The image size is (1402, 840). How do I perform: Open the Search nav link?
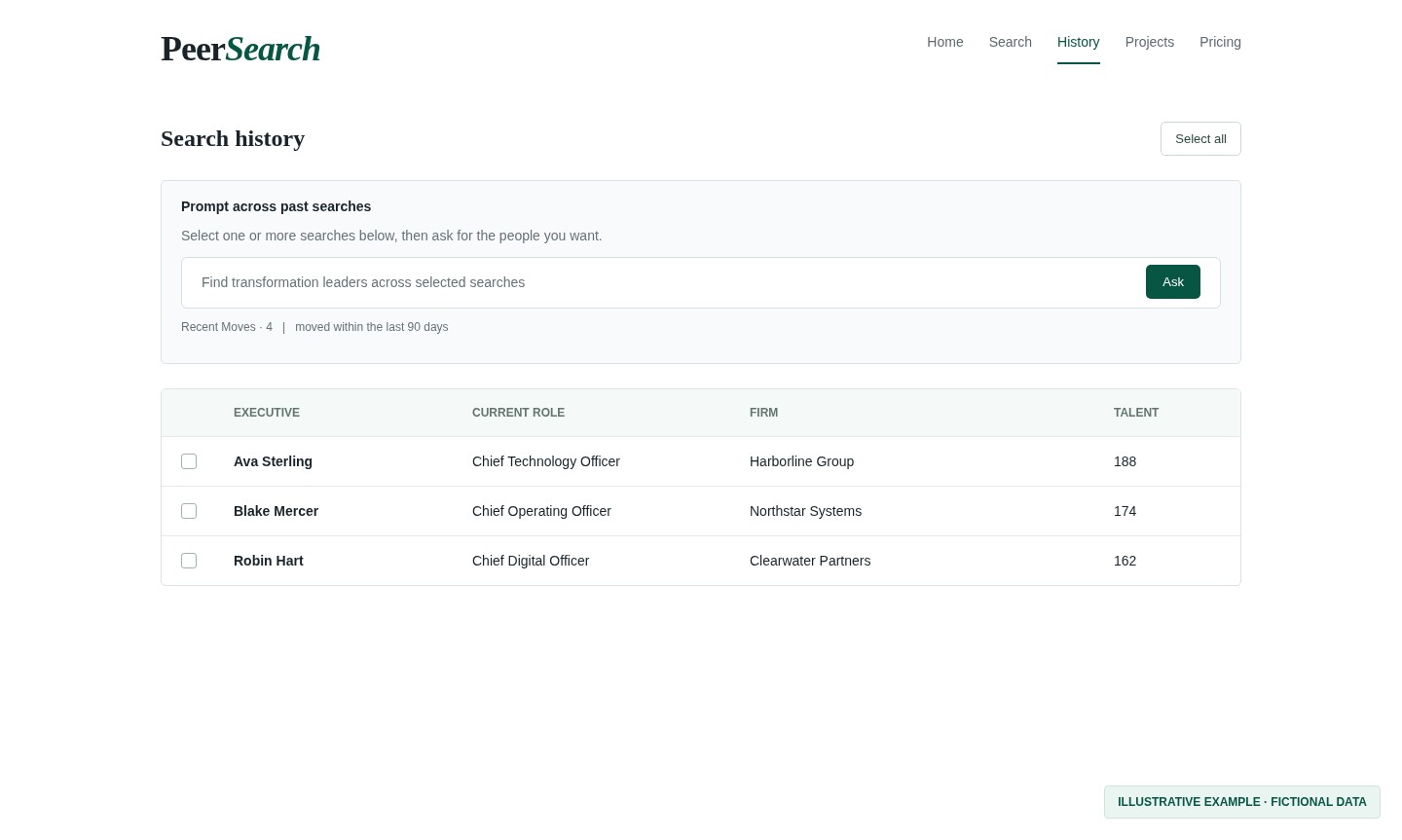[x=1011, y=42]
